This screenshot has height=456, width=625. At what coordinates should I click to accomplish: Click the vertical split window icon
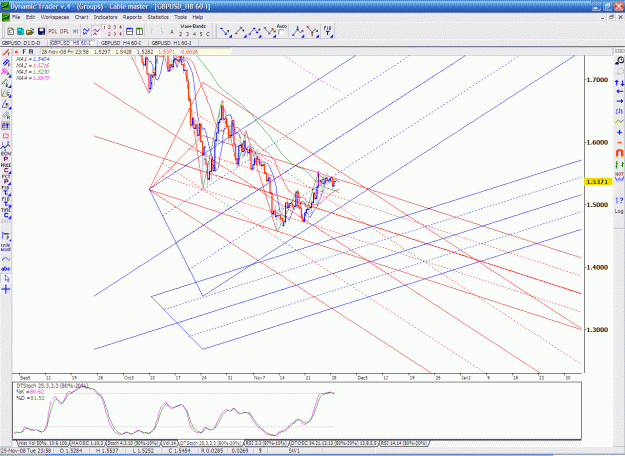140,31
